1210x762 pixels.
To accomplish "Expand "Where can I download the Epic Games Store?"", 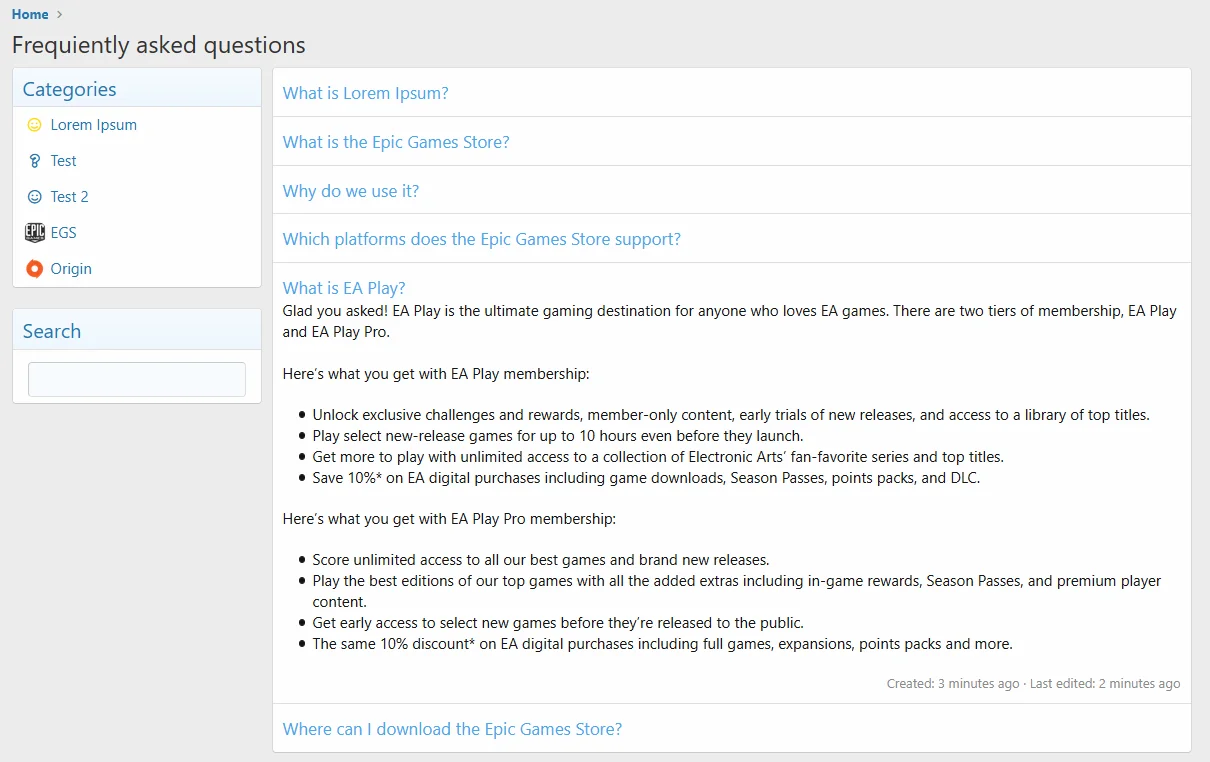I will coord(452,729).
